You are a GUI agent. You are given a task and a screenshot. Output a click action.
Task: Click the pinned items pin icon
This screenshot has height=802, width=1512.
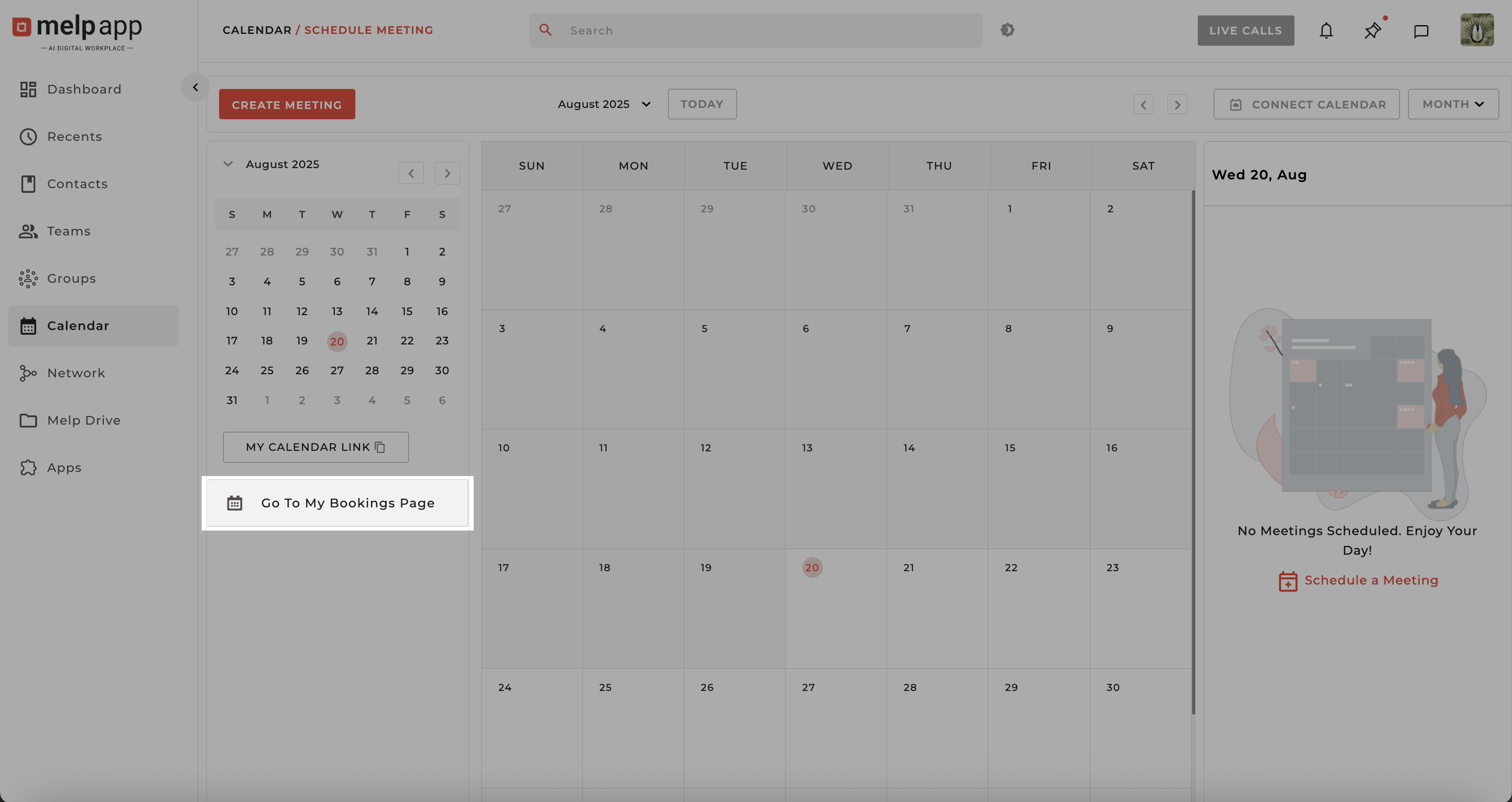(1372, 30)
